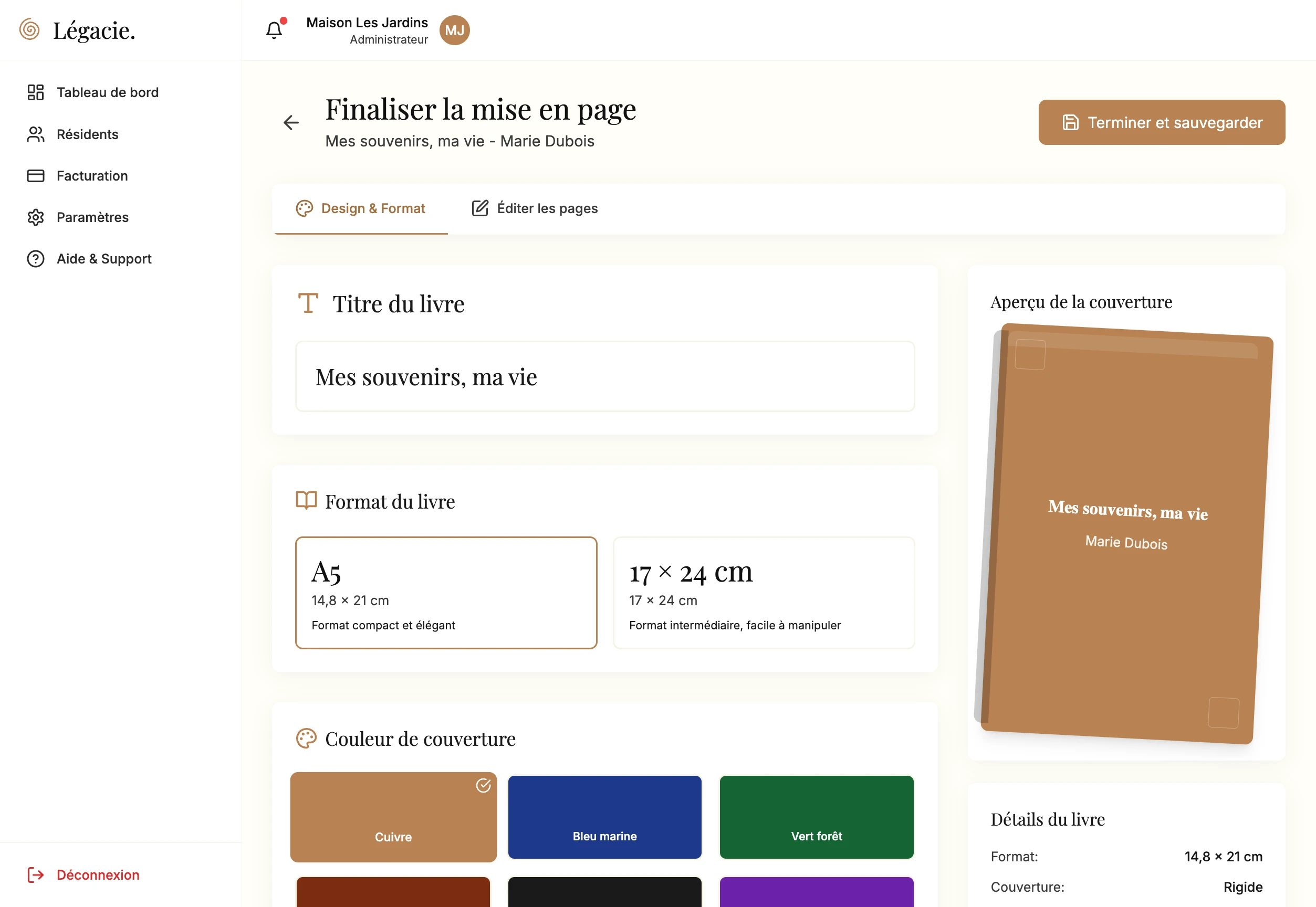Select the 17 × 24 cm format
The width and height of the screenshot is (1316, 907).
(x=764, y=593)
